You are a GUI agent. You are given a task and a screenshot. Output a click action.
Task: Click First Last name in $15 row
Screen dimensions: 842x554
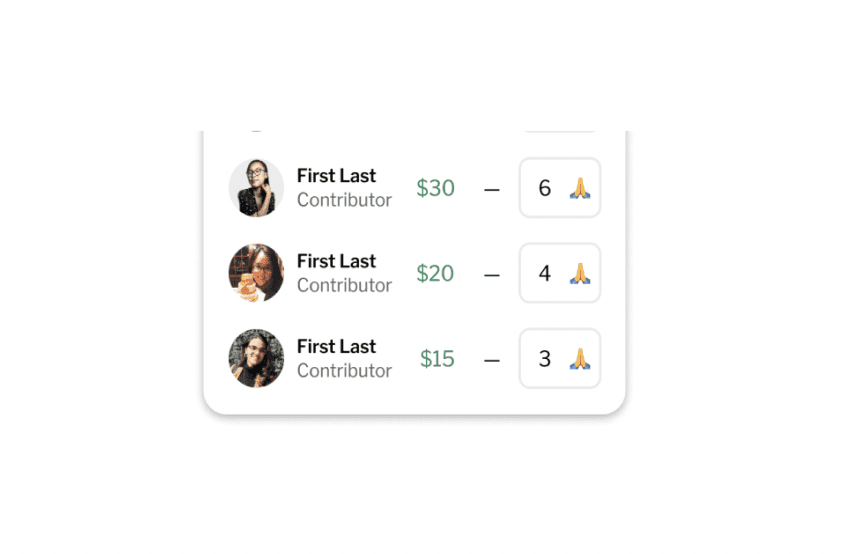(x=336, y=346)
